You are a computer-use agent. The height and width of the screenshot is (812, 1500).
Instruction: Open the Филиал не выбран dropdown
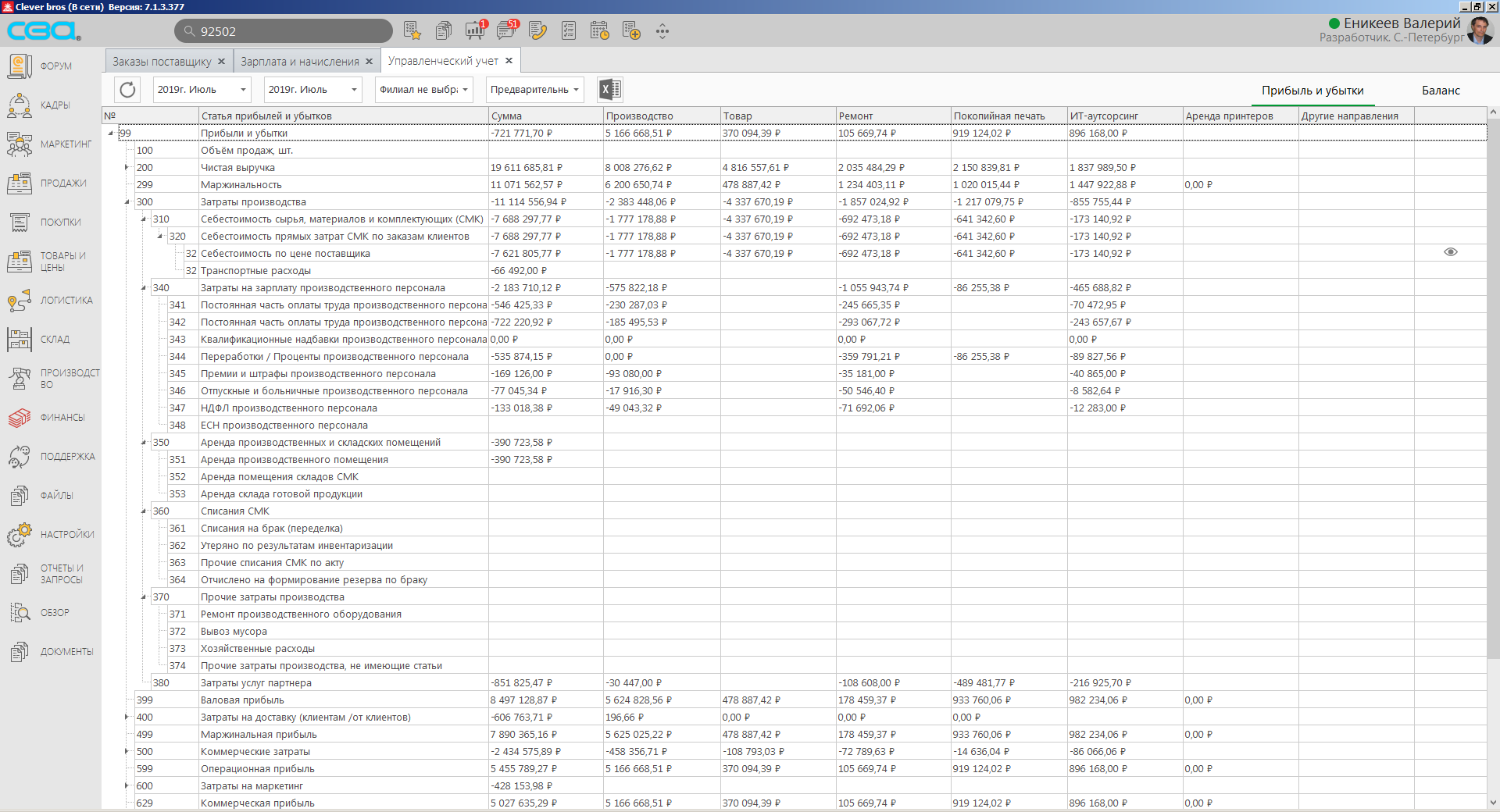pyautogui.click(x=423, y=90)
